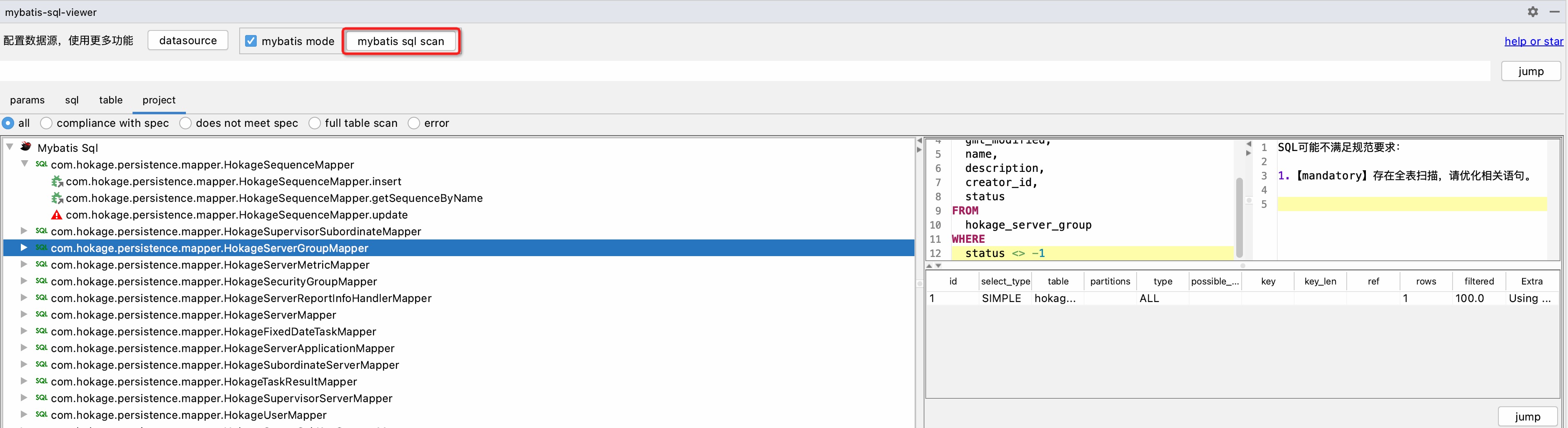The image size is (1568, 428).
Task: Click SQL icon of HokageServerReportInfoHandlerMapper
Action: pyautogui.click(x=41, y=298)
